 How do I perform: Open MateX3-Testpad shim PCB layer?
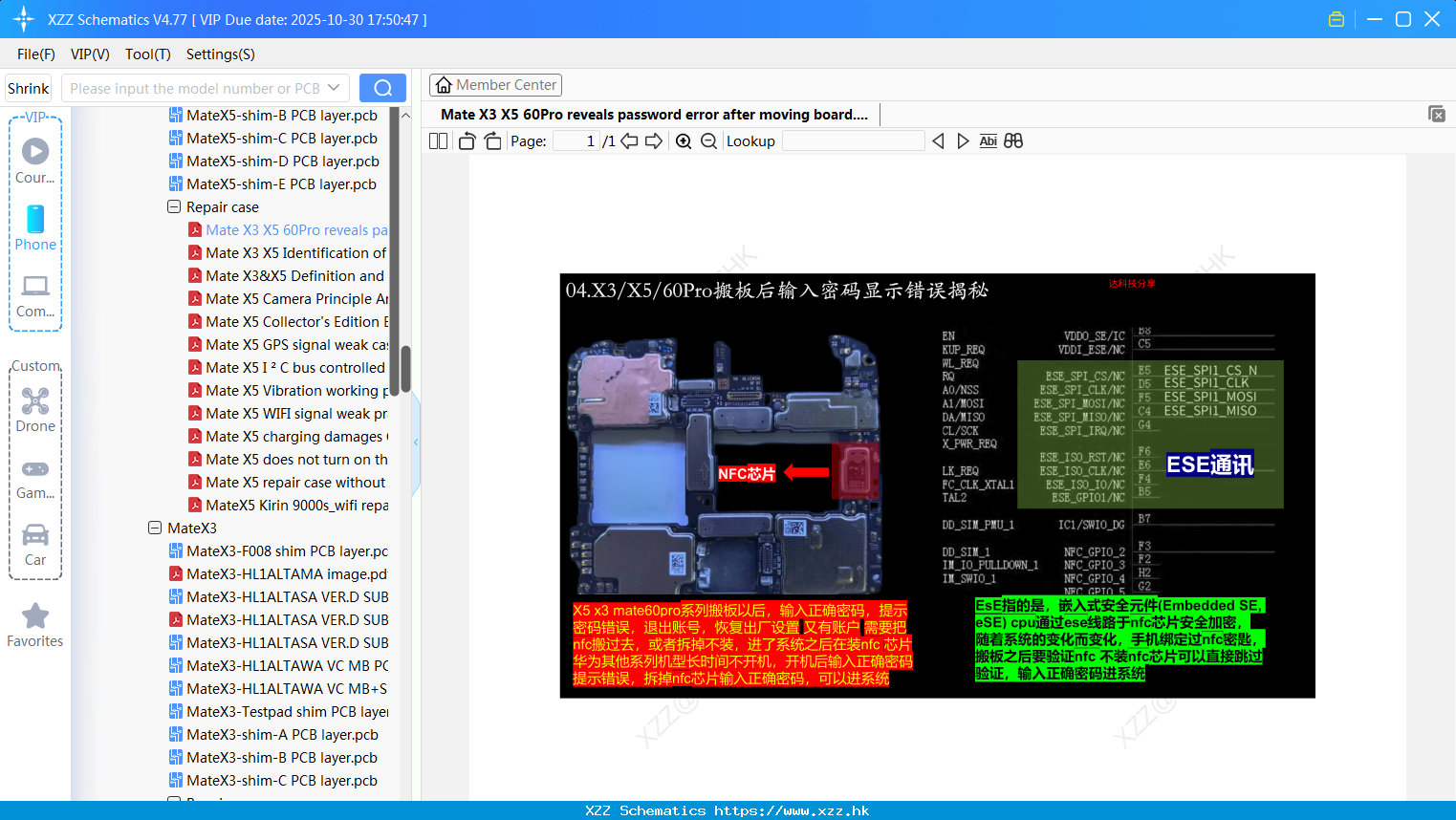coord(278,711)
